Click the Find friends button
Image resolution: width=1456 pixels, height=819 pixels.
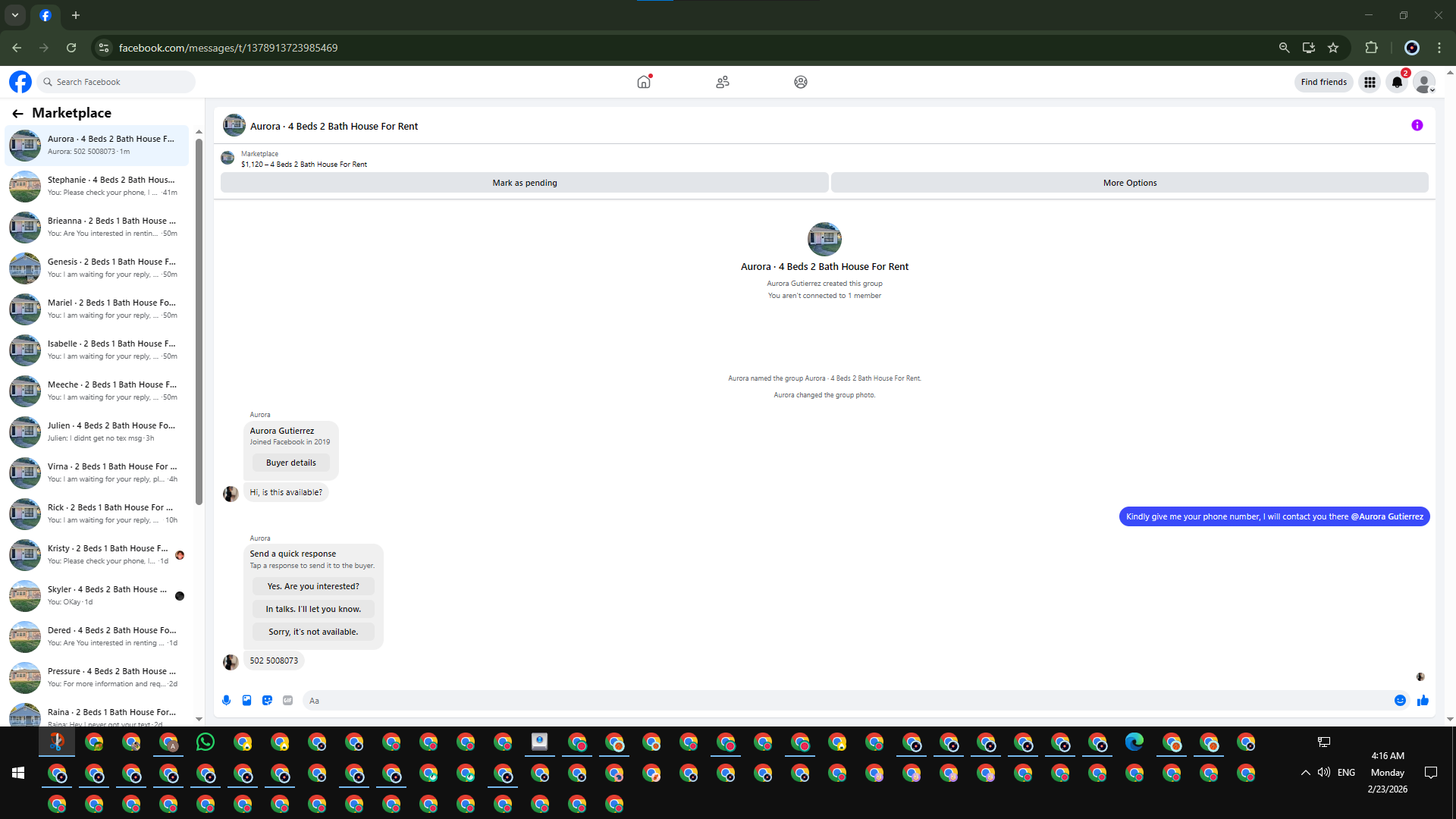pyautogui.click(x=1323, y=82)
